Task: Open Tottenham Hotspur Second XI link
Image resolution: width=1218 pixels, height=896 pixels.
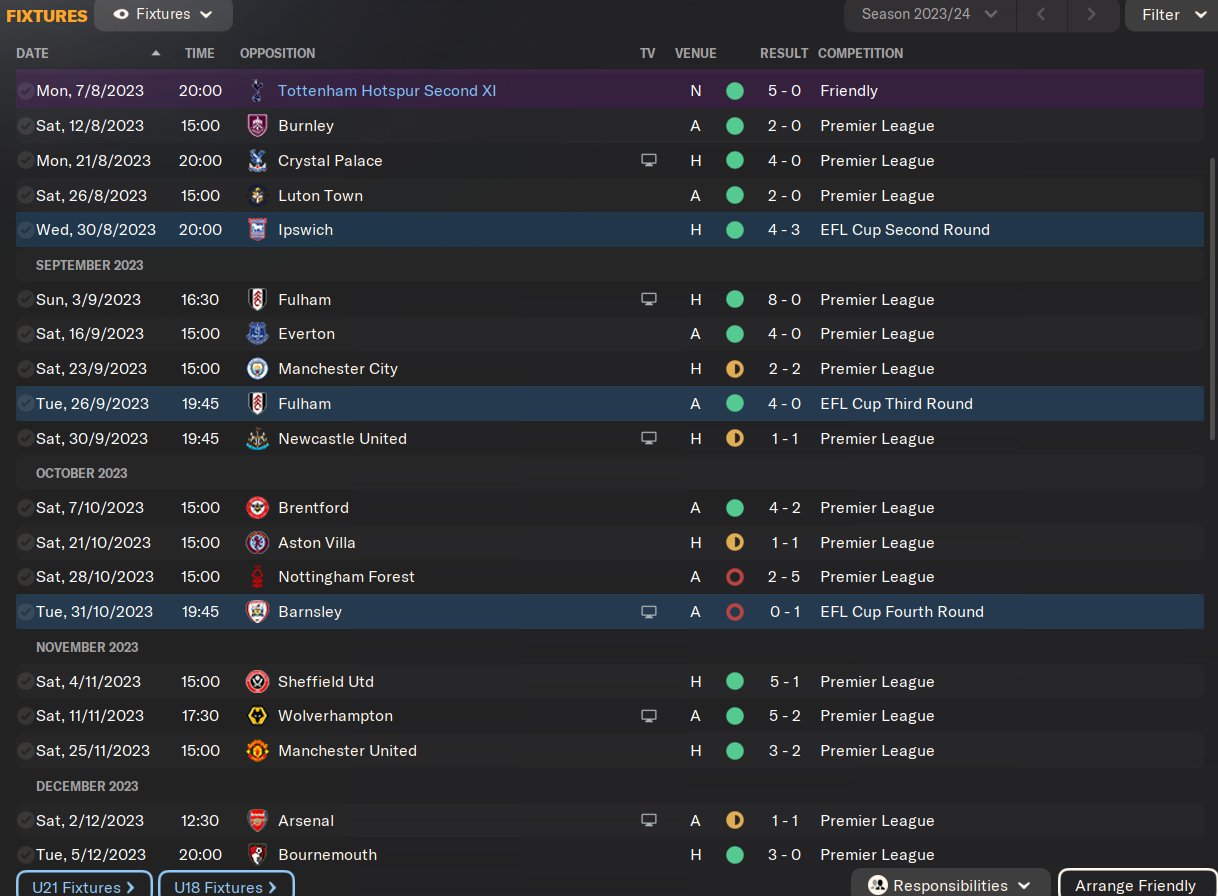Action: coord(386,91)
